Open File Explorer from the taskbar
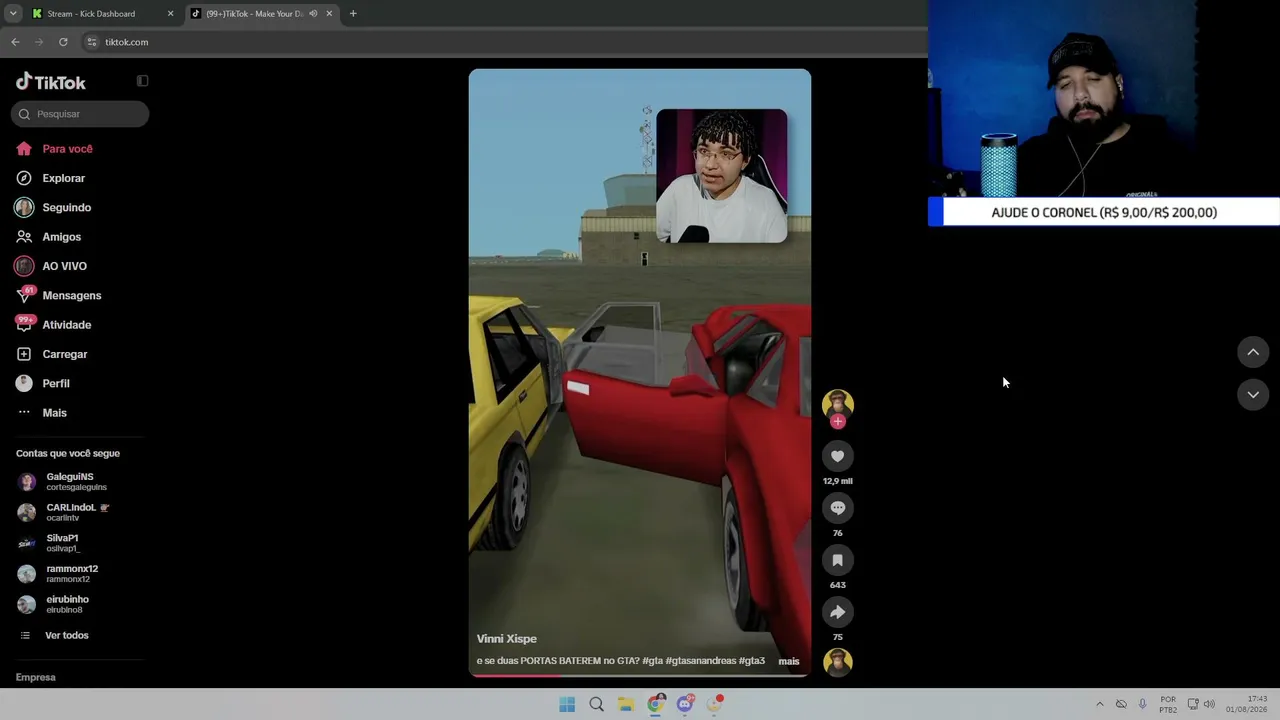The height and width of the screenshot is (720, 1280). point(626,704)
